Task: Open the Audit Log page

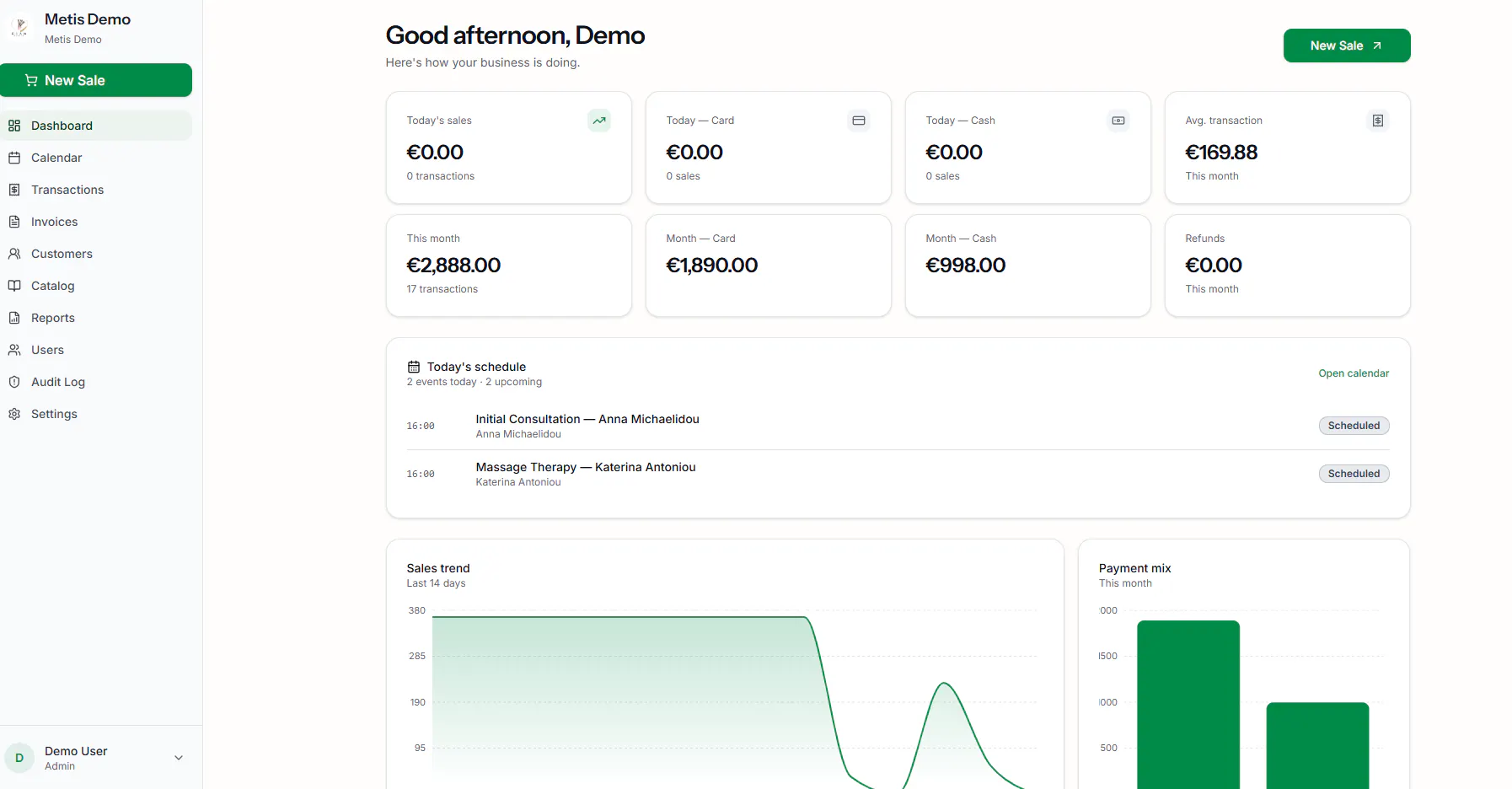Action: point(96,382)
